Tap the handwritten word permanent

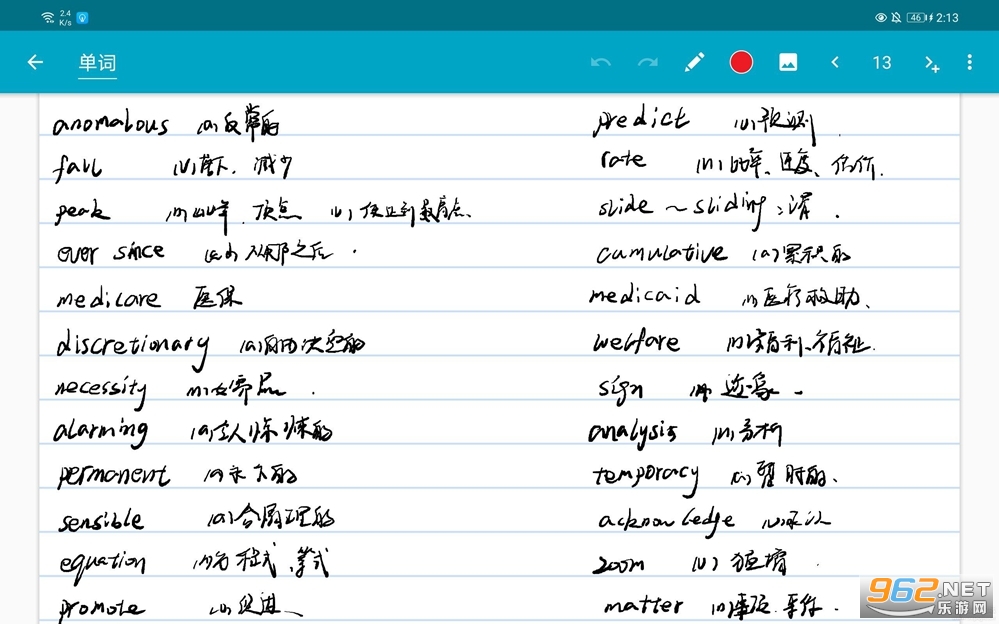click(113, 475)
